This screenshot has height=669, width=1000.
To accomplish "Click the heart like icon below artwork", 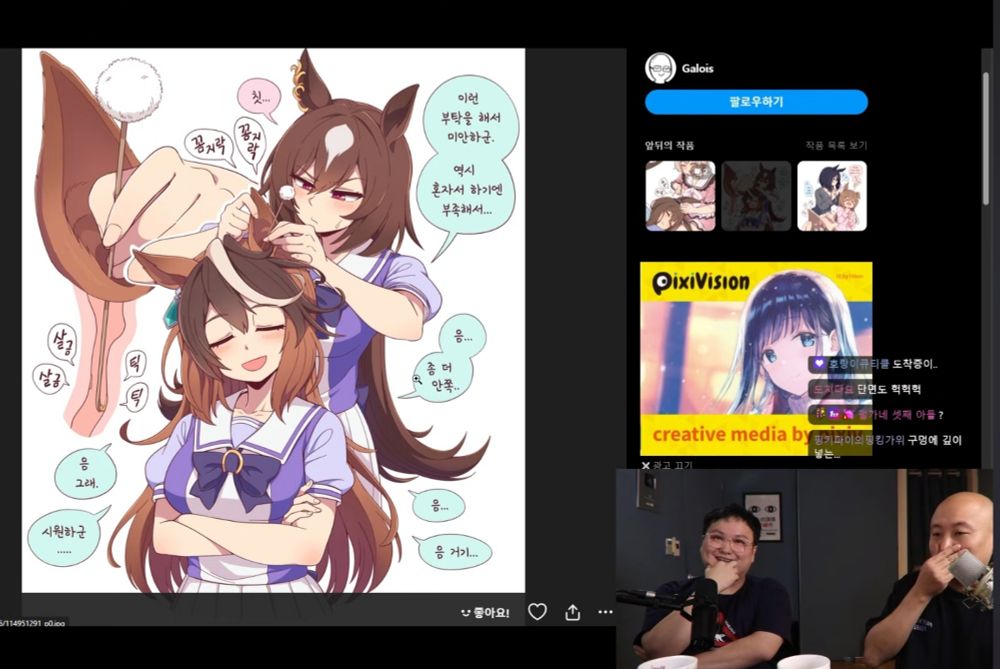I will tap(537, 612).
